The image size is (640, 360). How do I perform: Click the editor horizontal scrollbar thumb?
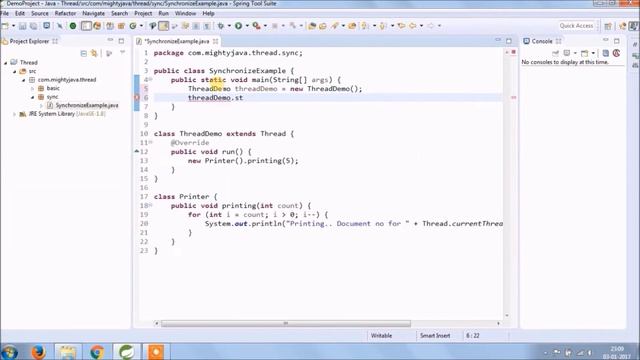point(286,323)
